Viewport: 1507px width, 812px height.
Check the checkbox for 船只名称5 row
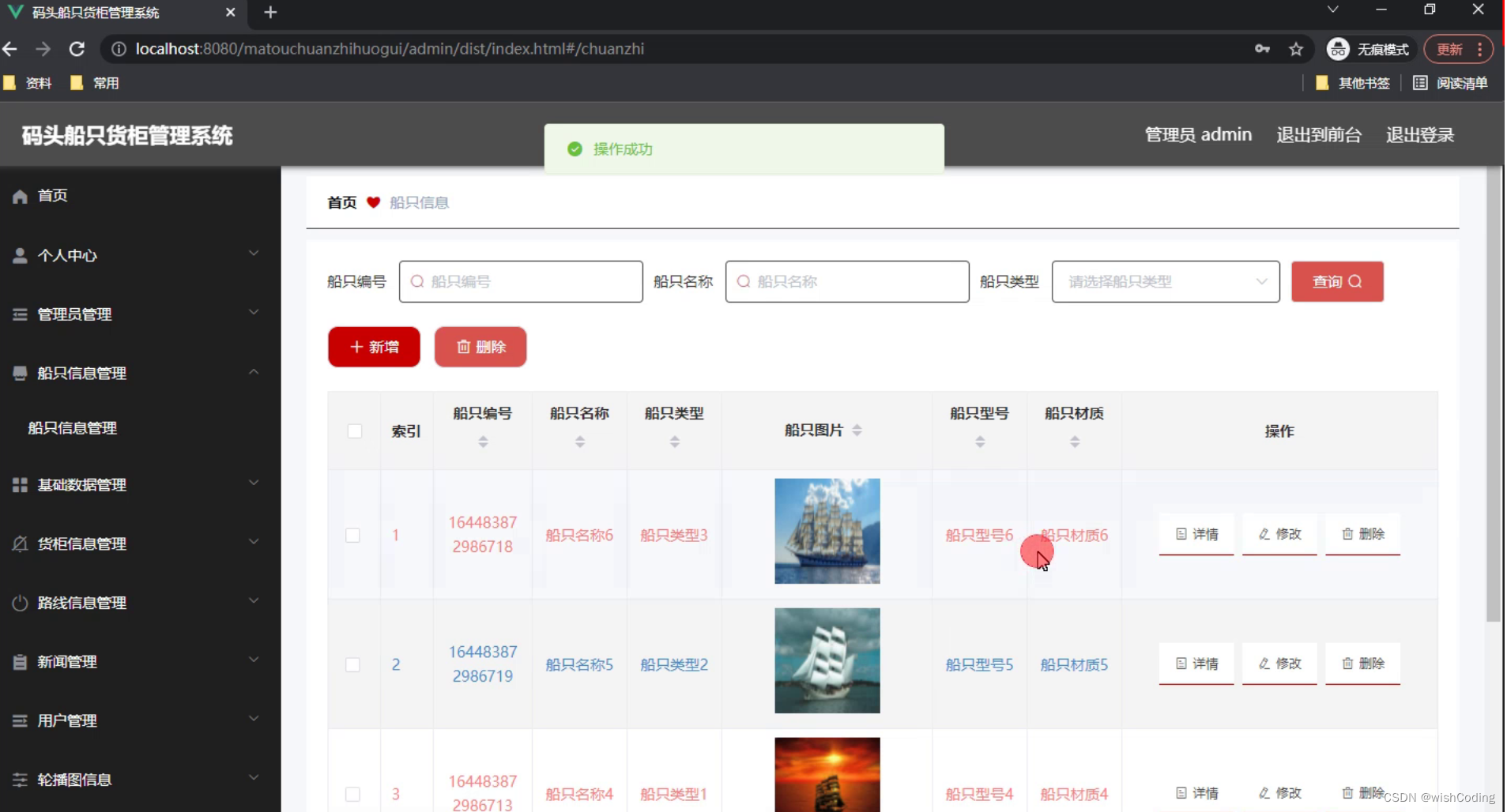pos(352,664)
